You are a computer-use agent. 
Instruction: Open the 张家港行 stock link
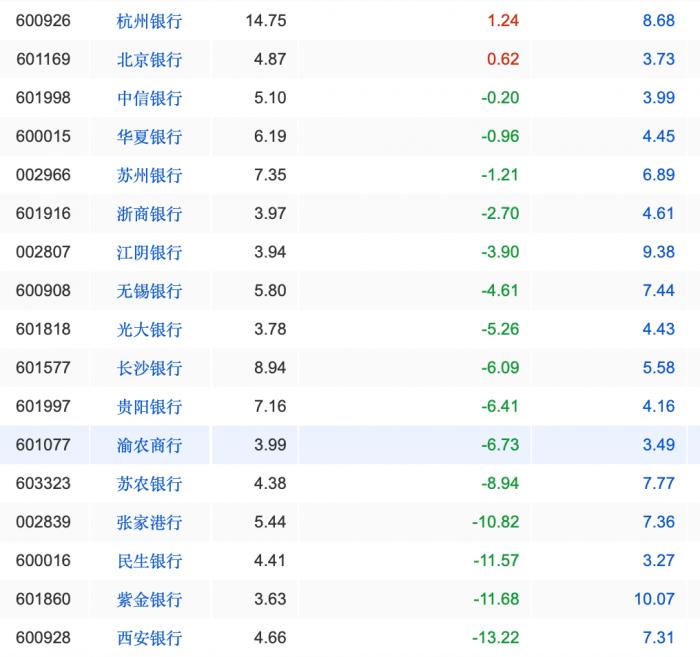point(149,522)
